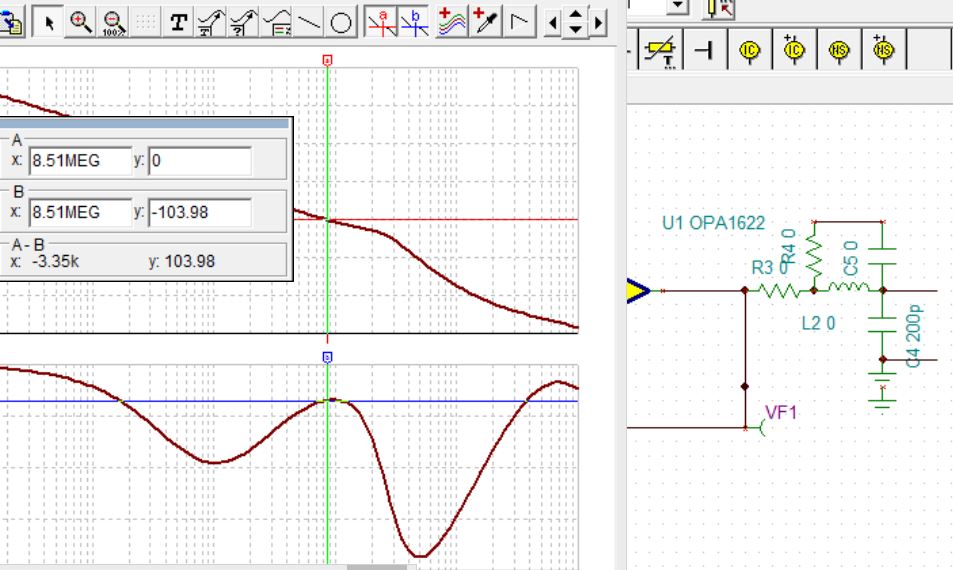Click the eyedropper with red plus
The height and width of the screenshot is (570, 953).
[485, 22]
